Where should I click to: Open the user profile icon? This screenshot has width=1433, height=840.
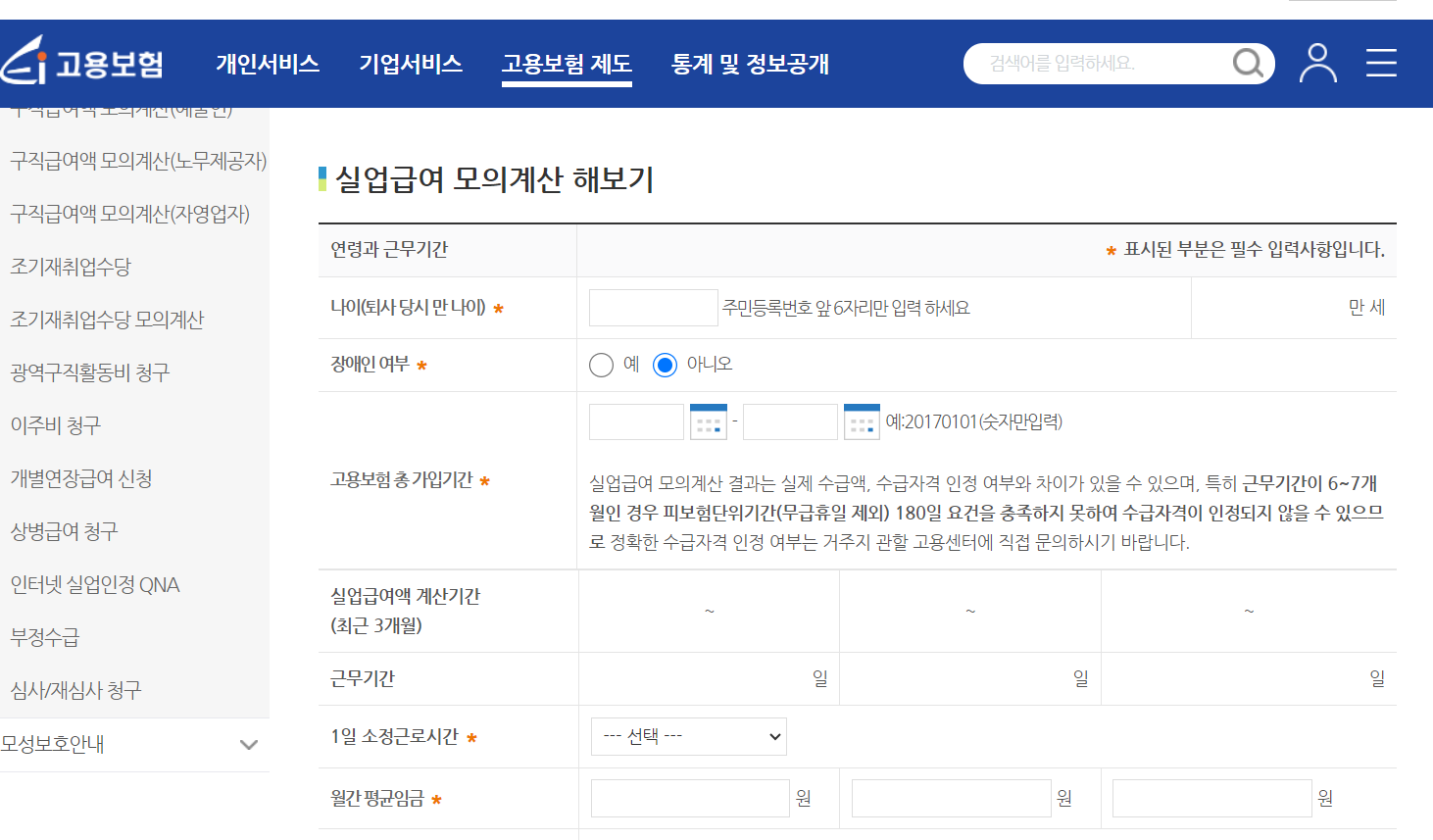point(1317,63)
